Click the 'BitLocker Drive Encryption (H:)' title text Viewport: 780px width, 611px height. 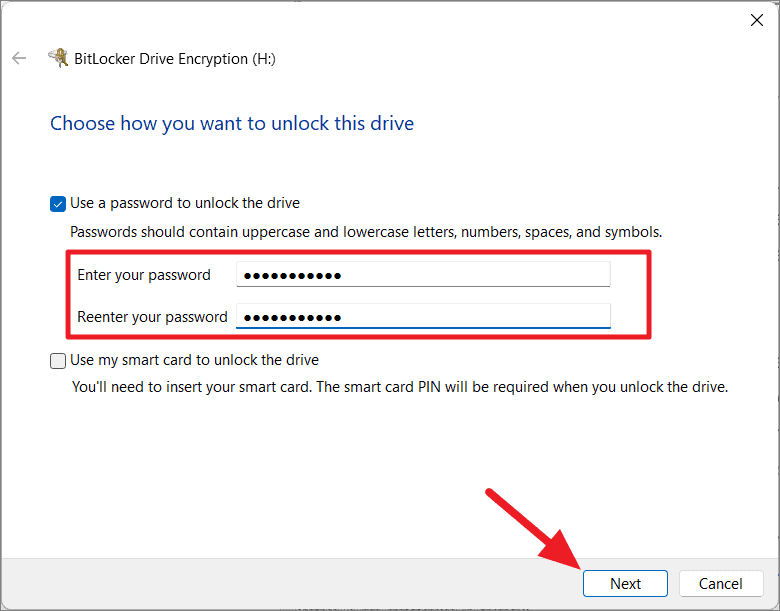tap(175, 59)
